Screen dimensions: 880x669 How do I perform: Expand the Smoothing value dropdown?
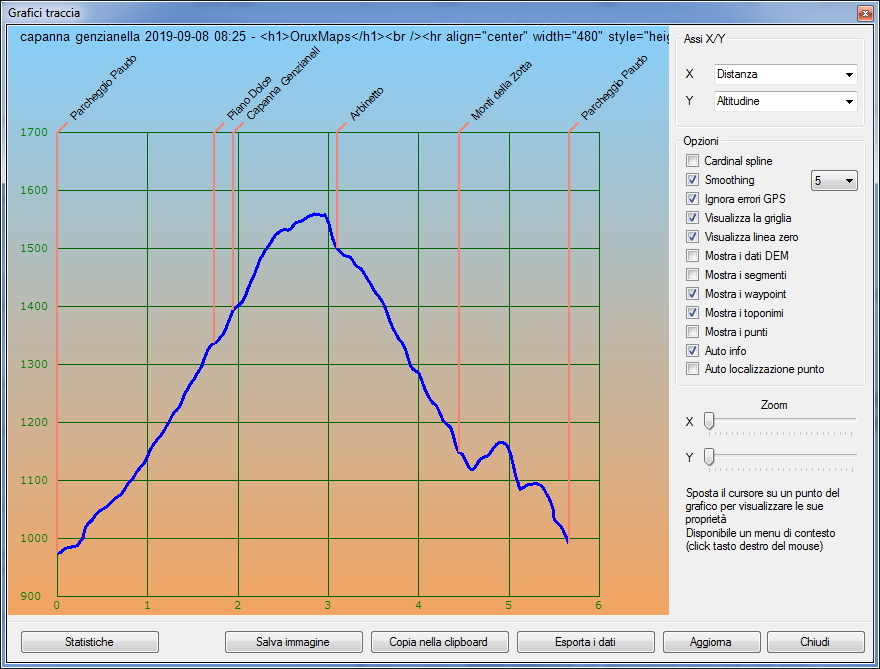pyautogui.click(x=834, y=180)
